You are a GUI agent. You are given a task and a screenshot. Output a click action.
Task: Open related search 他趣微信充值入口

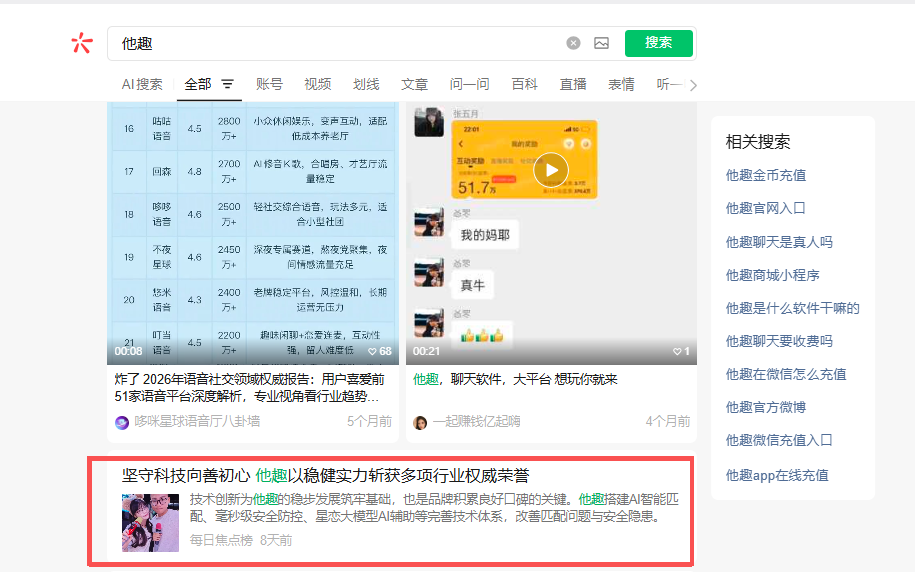[779, 440]
